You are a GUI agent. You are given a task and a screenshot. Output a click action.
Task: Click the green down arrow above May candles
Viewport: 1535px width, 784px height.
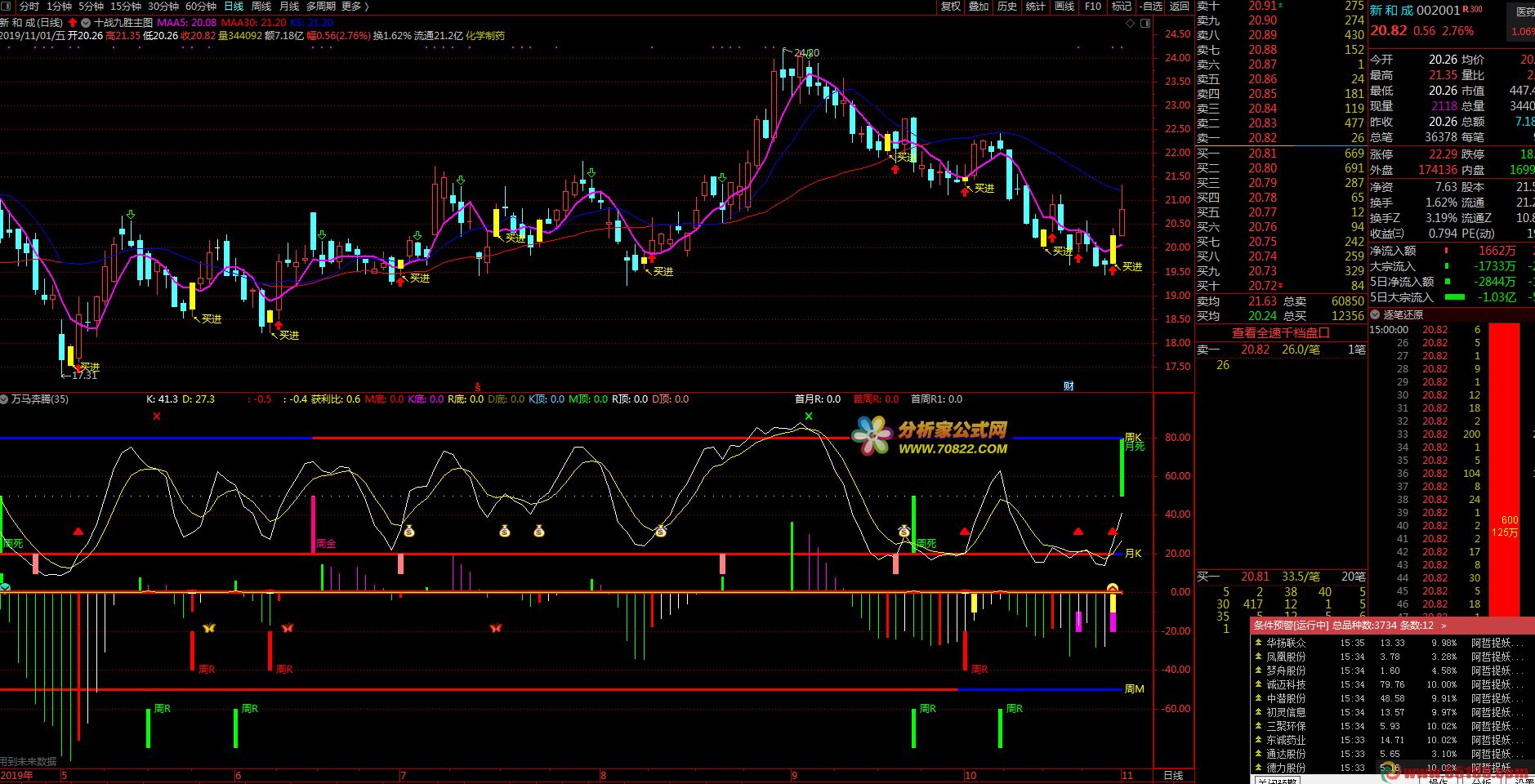point(130,216)
